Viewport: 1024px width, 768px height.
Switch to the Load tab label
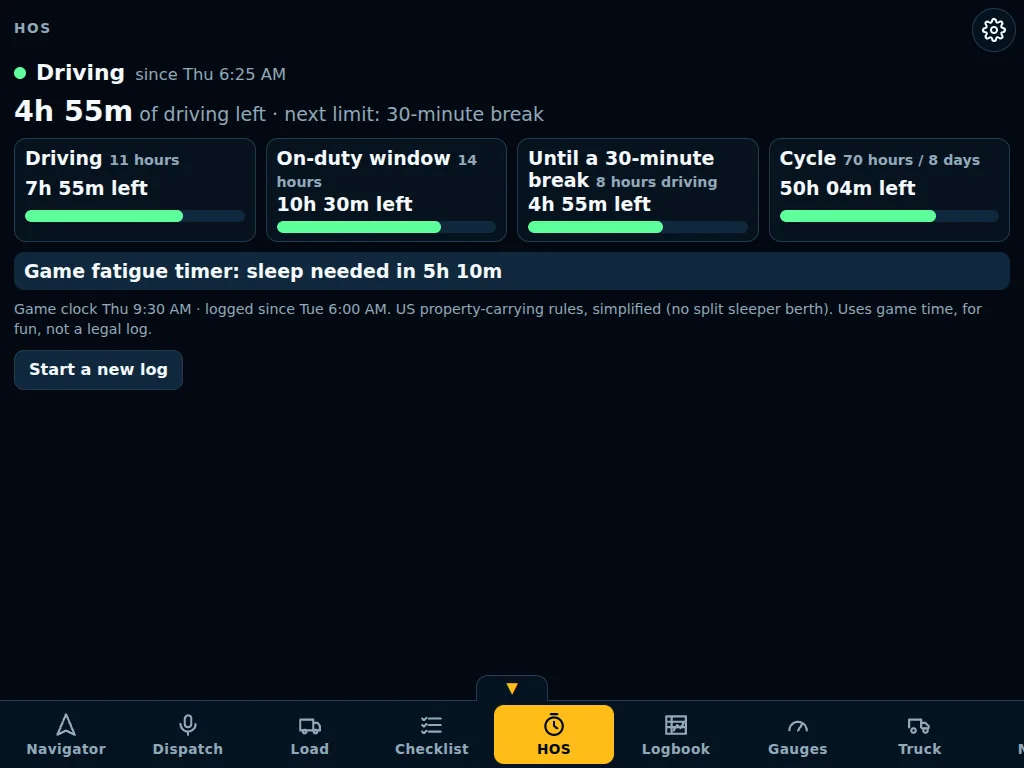[x=310, y=749]
